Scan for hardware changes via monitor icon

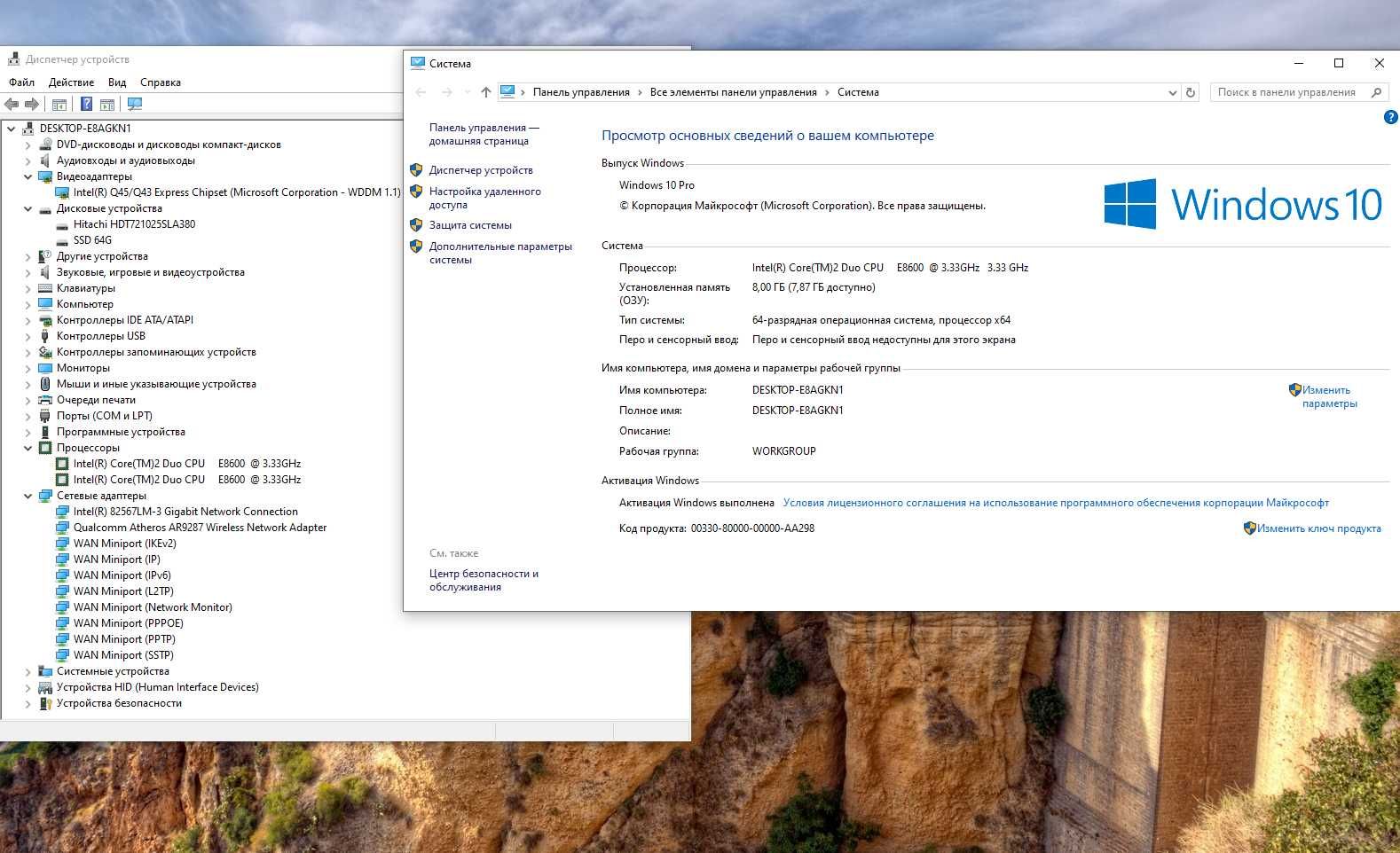tap(135, 104)
